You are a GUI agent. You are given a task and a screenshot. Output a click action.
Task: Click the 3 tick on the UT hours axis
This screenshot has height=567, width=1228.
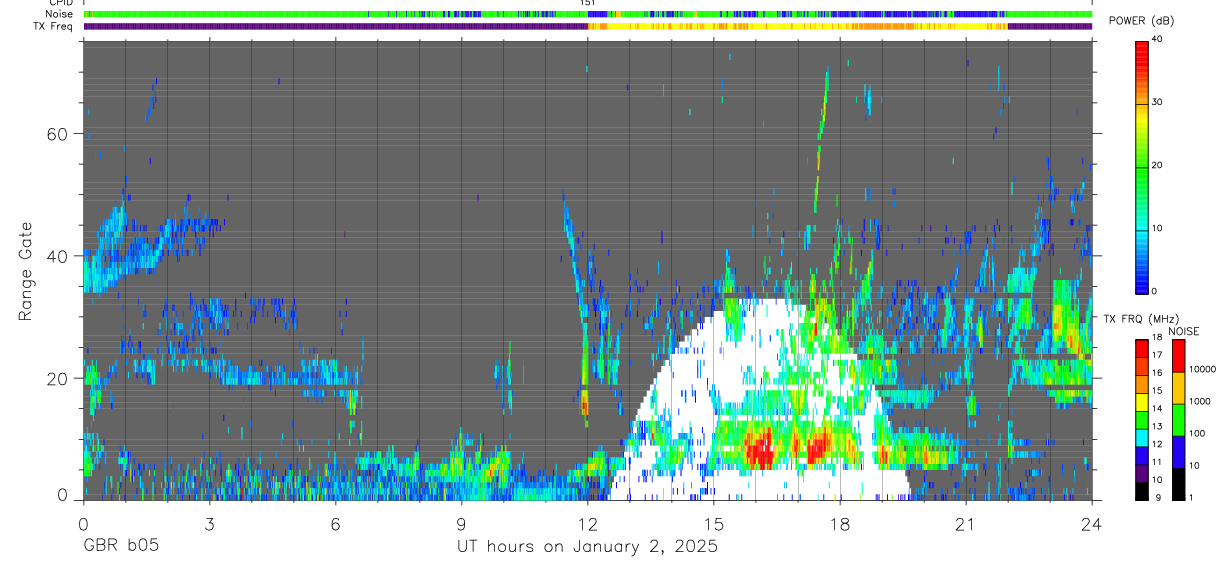click(209, 523)
